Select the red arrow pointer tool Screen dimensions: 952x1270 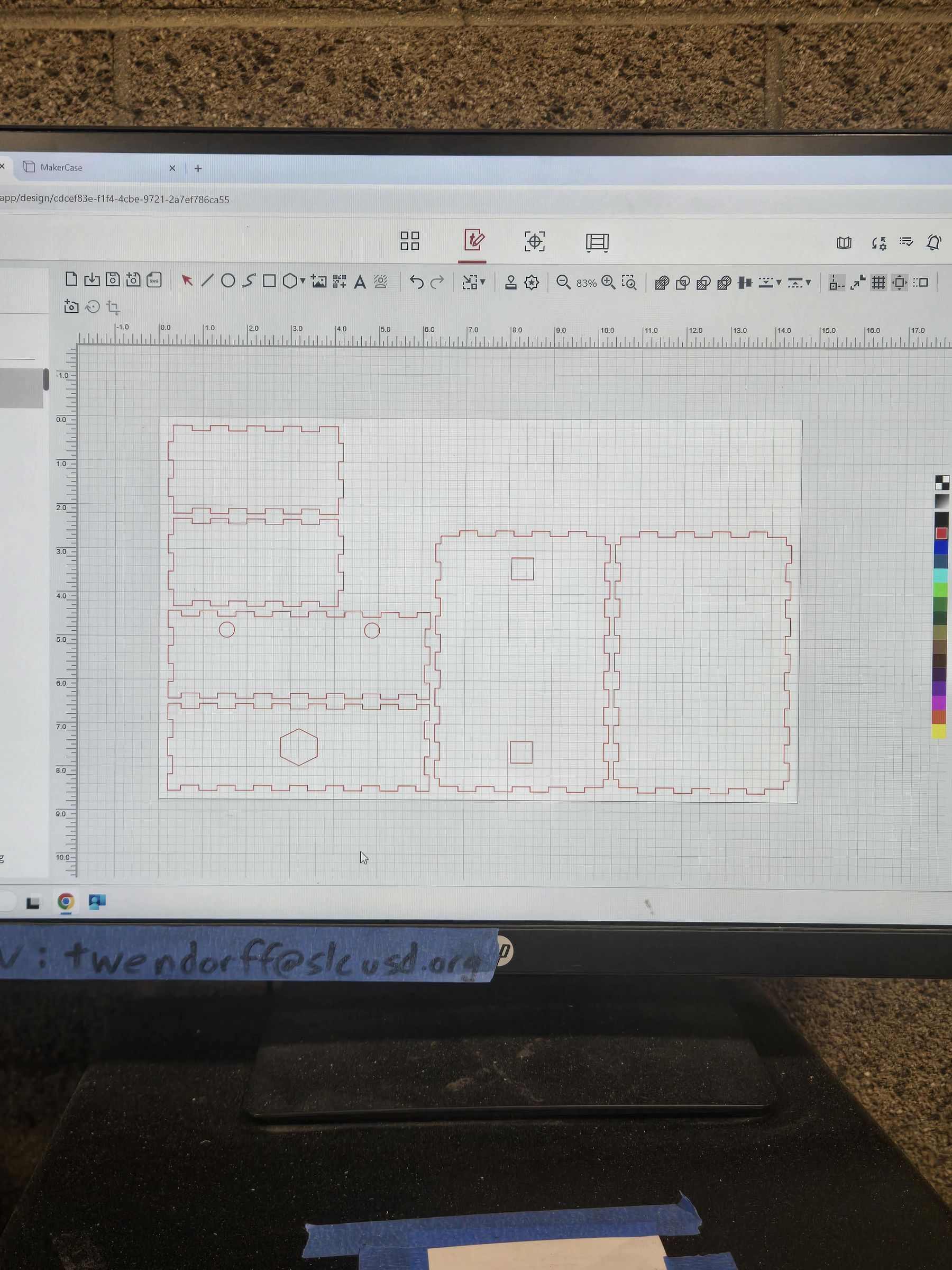tap(187, 280)
